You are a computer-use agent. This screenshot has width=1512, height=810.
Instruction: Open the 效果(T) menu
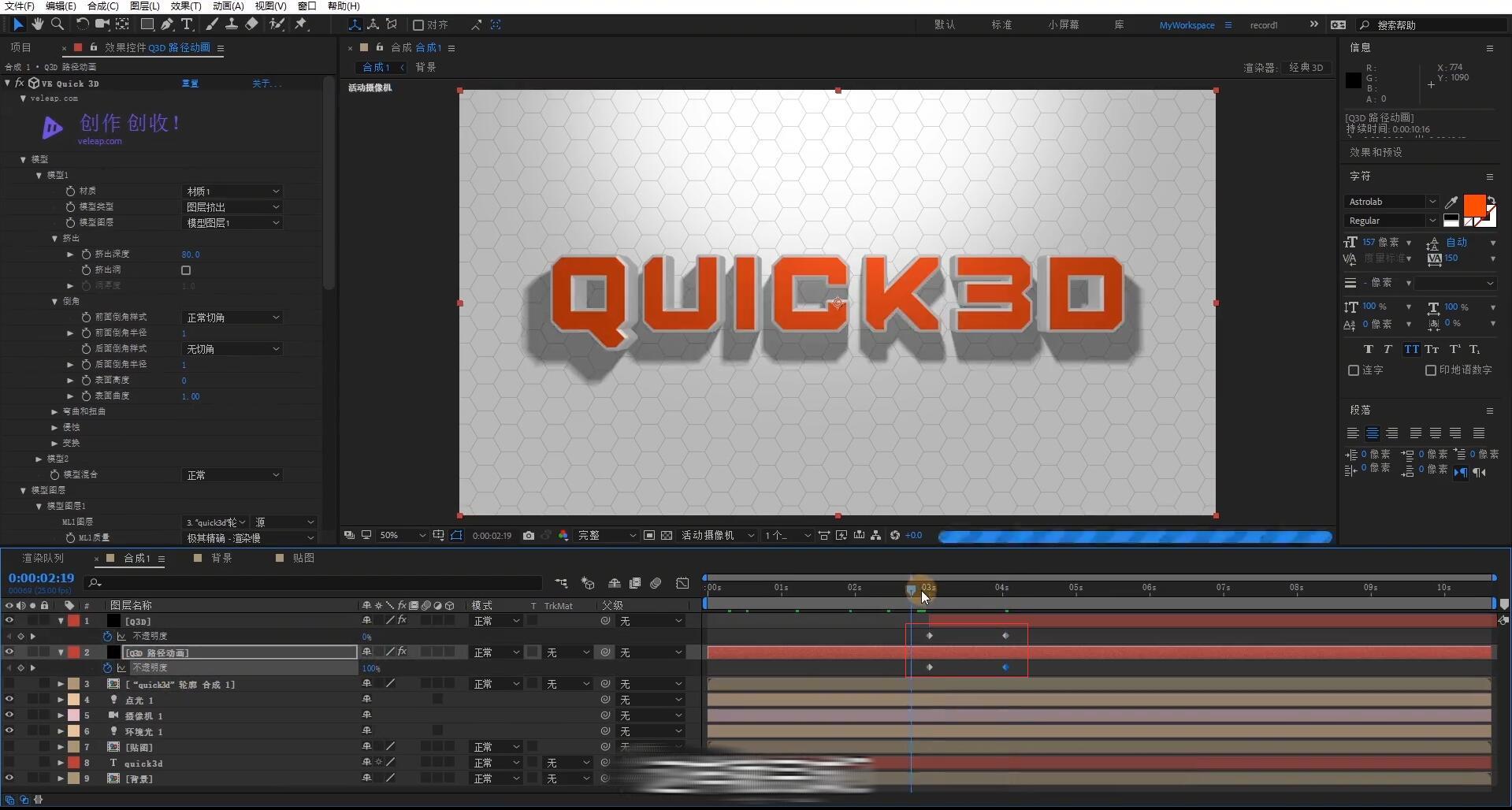pos(186,6)
